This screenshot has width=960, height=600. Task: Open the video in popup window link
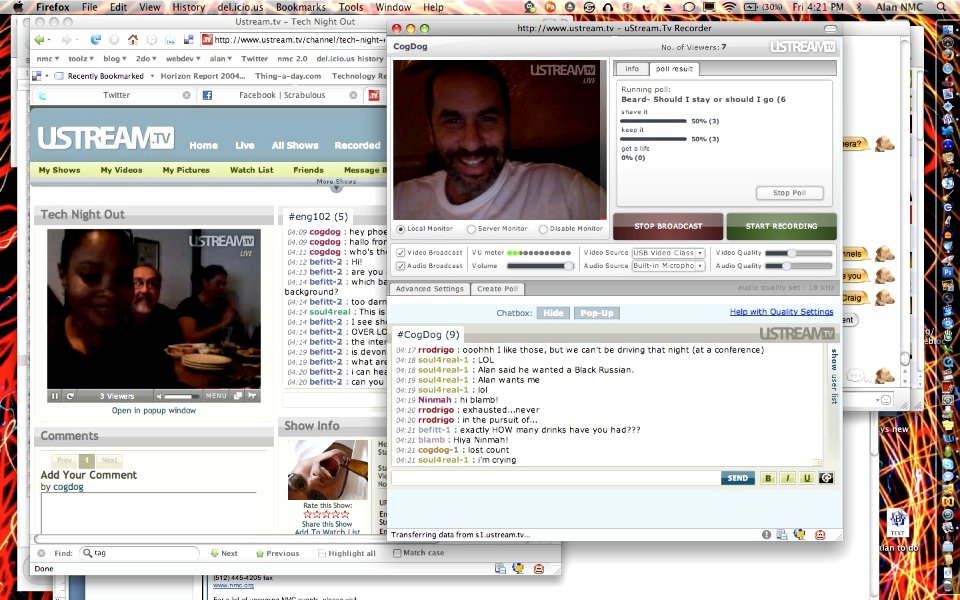coord(154,410)
